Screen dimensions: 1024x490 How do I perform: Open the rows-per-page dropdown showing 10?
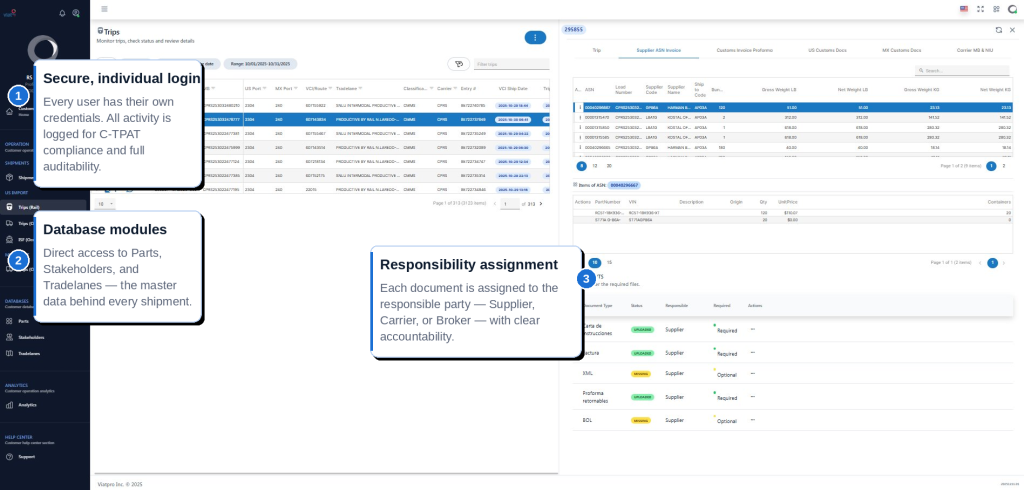point(105,204)
